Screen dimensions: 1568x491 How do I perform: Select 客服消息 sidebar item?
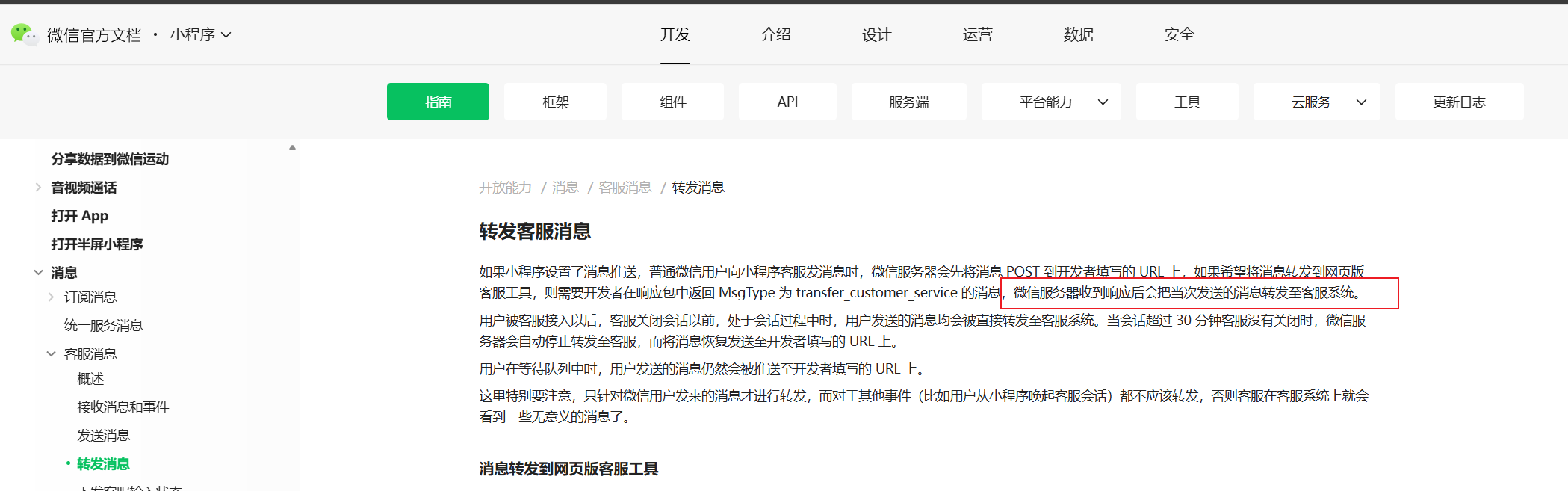click(x=90, y=354)
